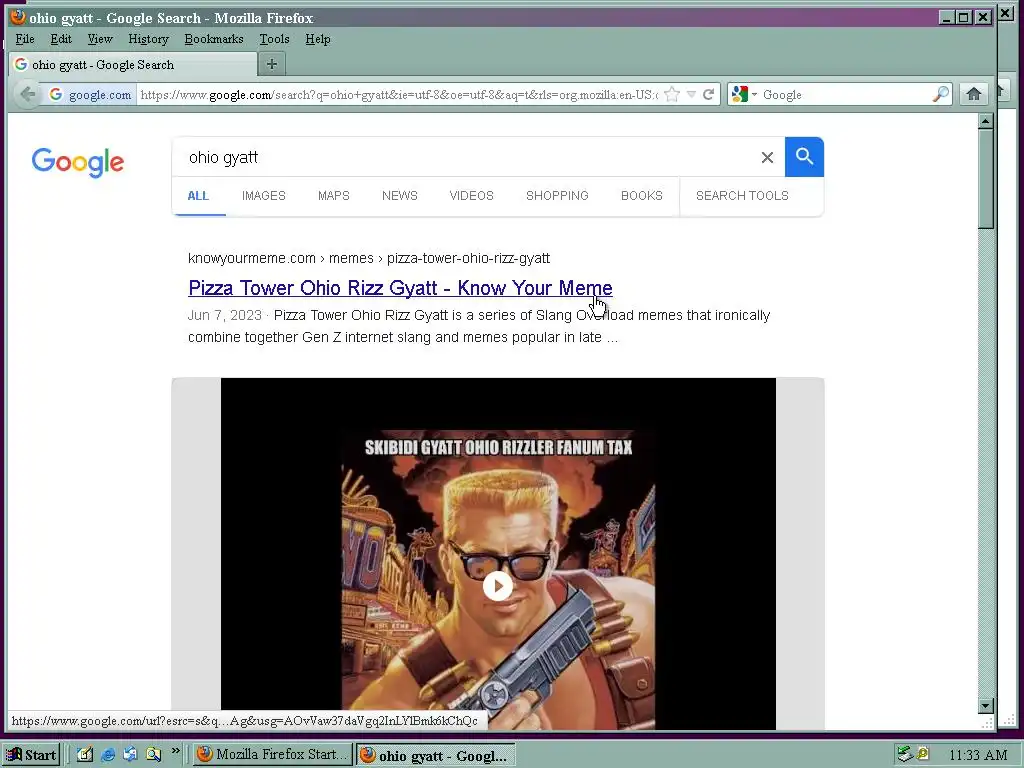Open the search engine selector dropdown
The width and height of the screenshot is (1024, 768).
pyautogui.click(x=744, y=95)
